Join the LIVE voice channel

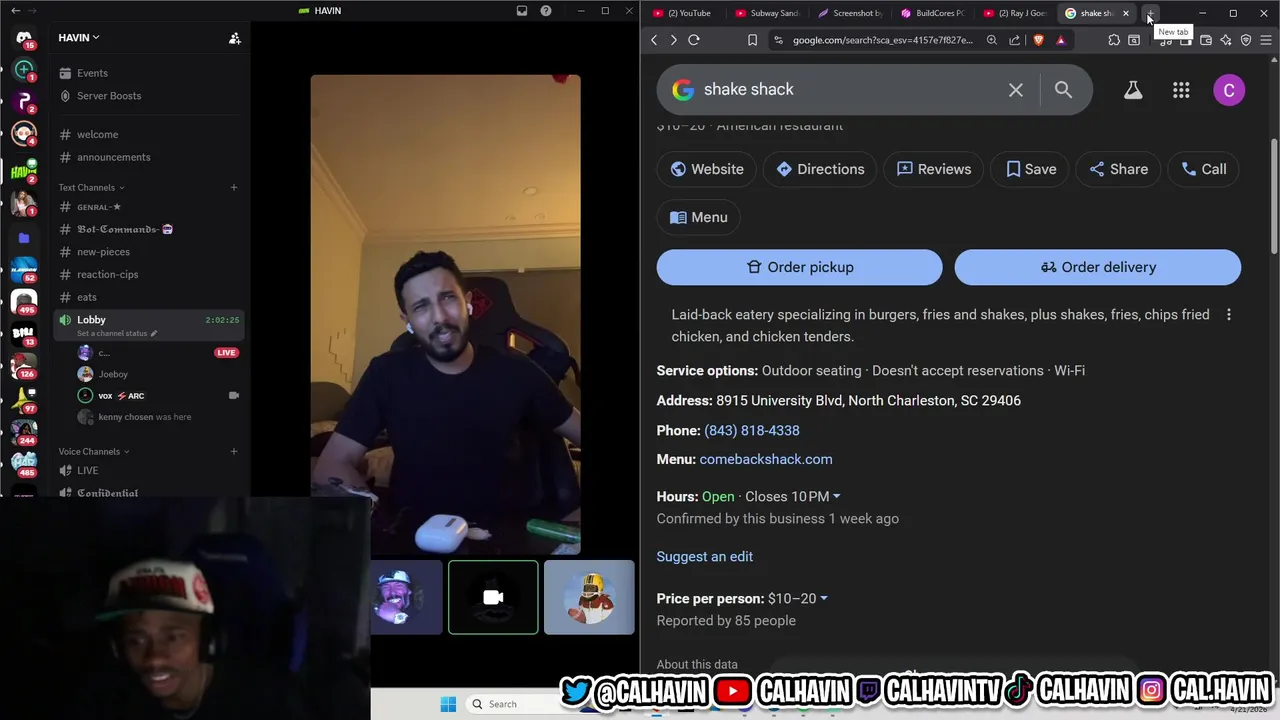tap(88, 470)
